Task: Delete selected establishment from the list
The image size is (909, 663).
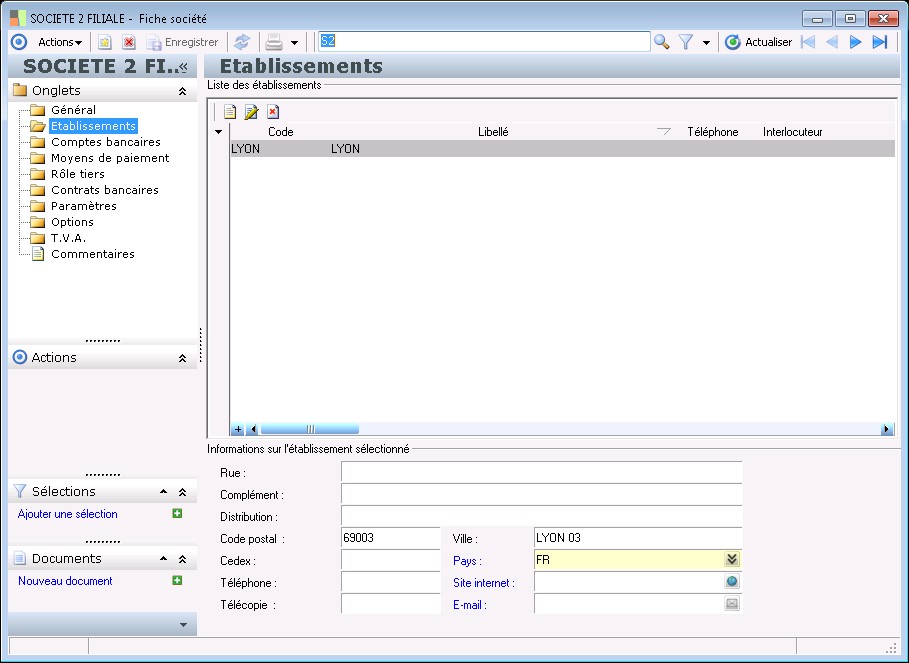Action: 273,112
